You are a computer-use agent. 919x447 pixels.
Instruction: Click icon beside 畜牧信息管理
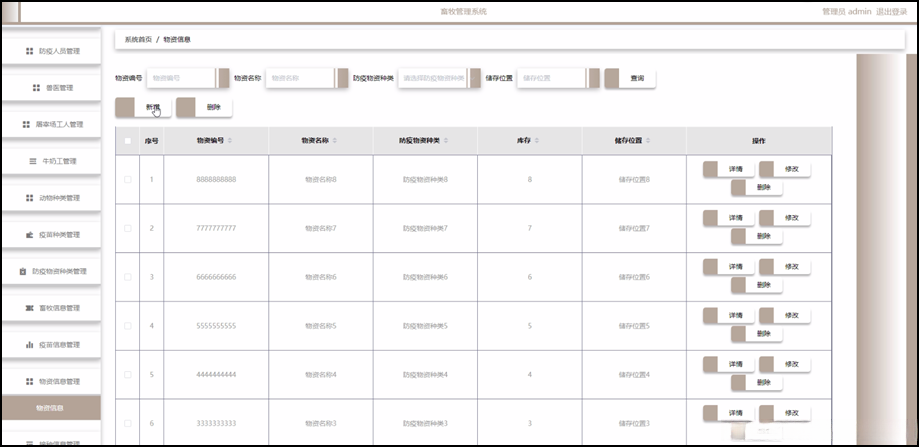click(29, 308)
